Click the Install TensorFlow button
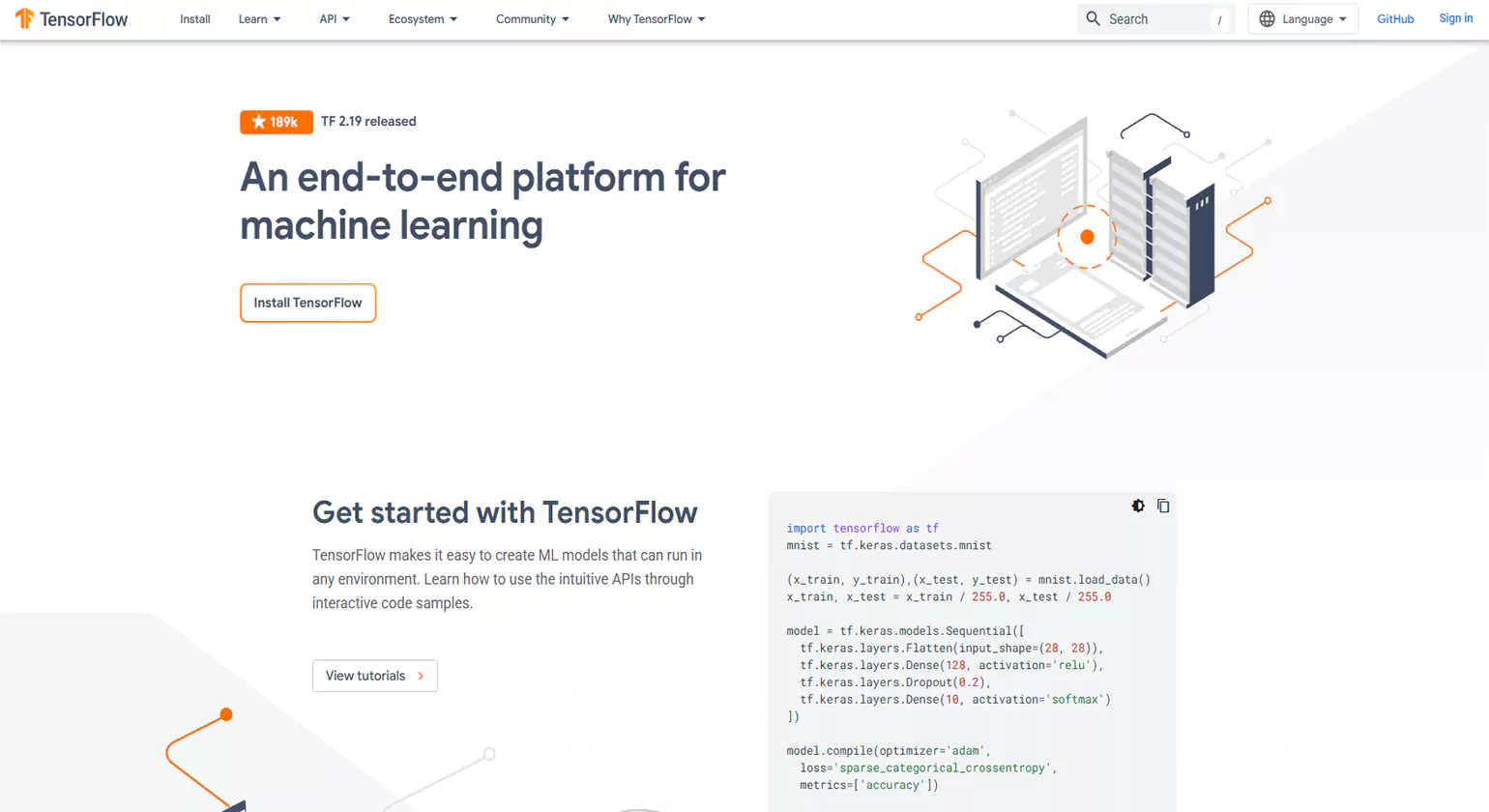Viewport: 1489px width, 812px height. coord(307,302)
